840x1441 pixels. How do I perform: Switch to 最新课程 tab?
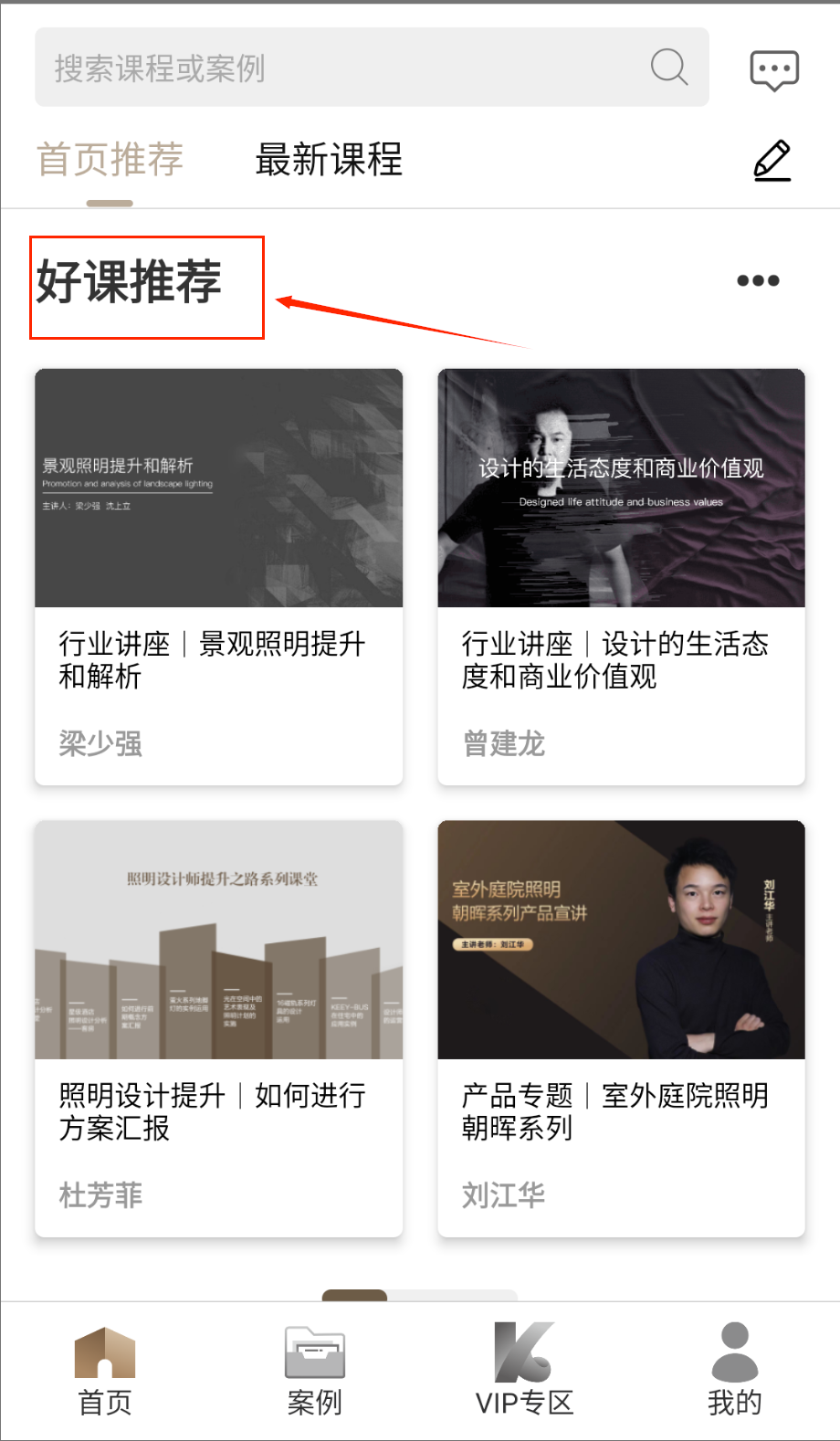pos(329,160)
